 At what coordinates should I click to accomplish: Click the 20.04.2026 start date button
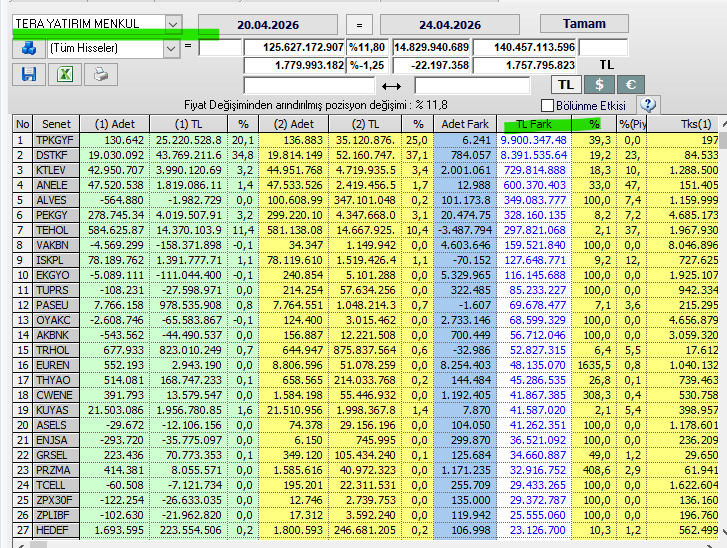pyautogui.click(x=268, y=25)
